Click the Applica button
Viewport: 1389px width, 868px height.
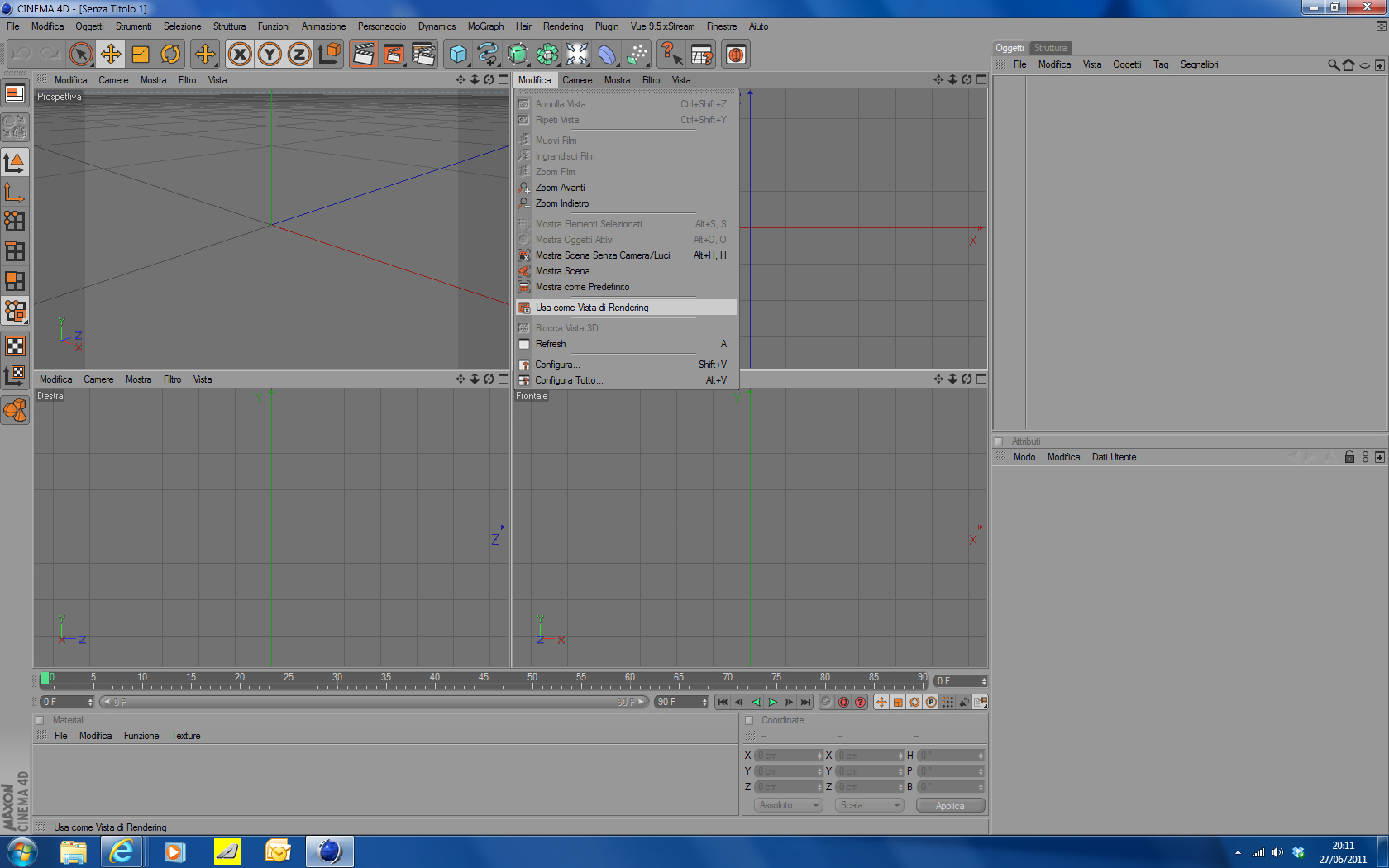click(950, 805)
